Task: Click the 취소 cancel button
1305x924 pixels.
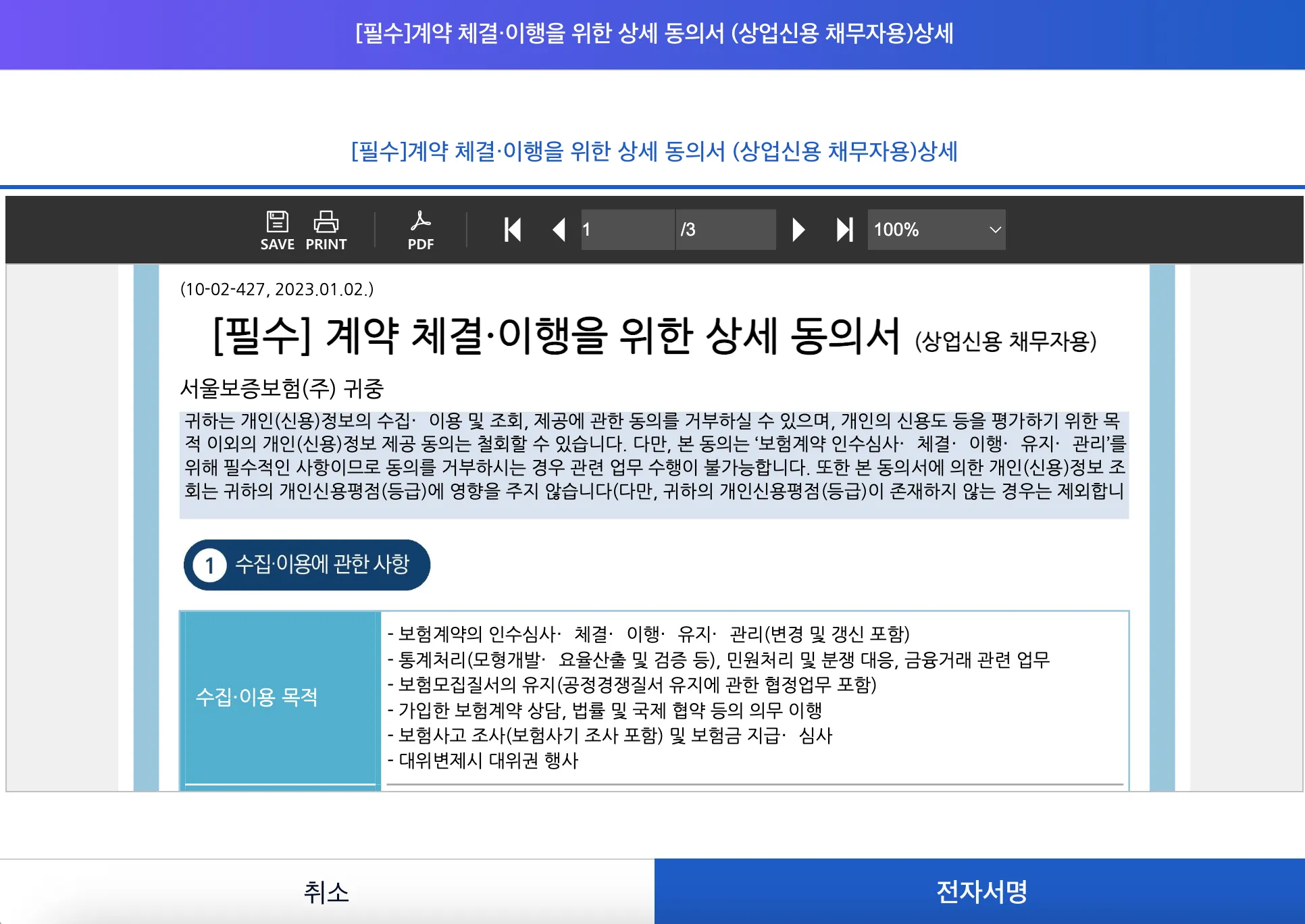Action: 327,892
